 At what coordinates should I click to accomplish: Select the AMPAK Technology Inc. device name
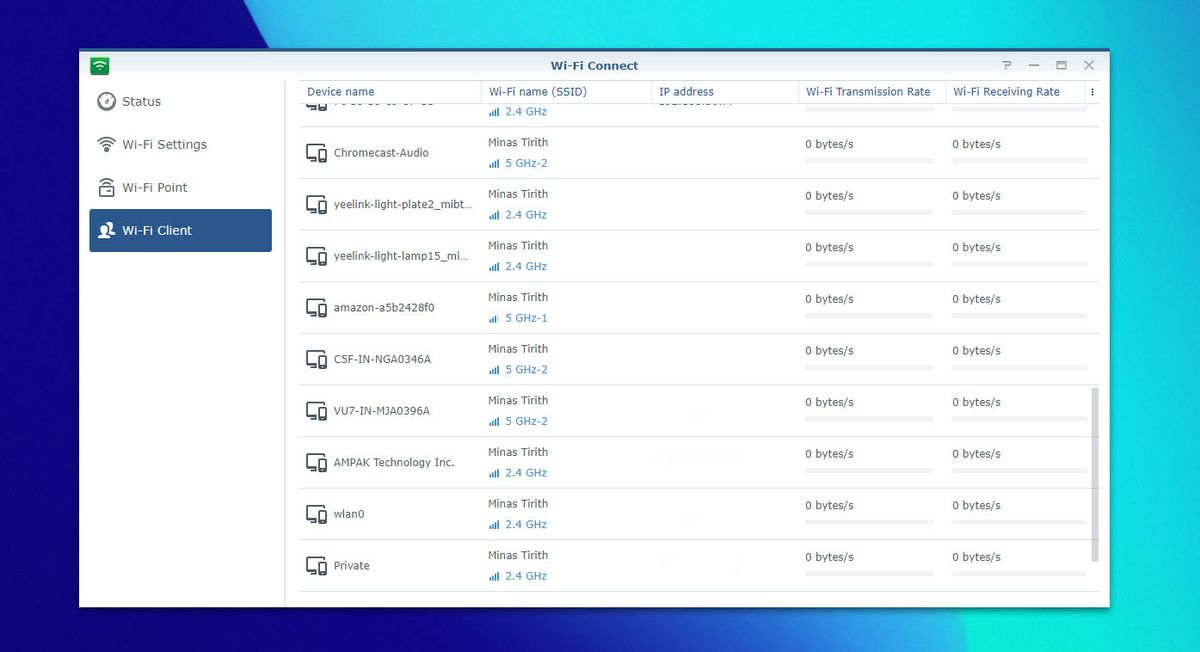click(x=394, y=463)
